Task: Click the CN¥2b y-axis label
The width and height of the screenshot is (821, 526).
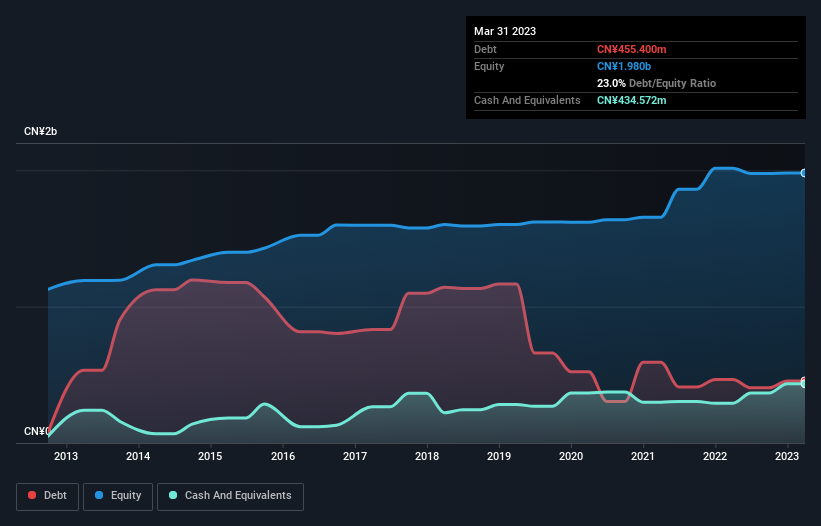Action: 40,131
